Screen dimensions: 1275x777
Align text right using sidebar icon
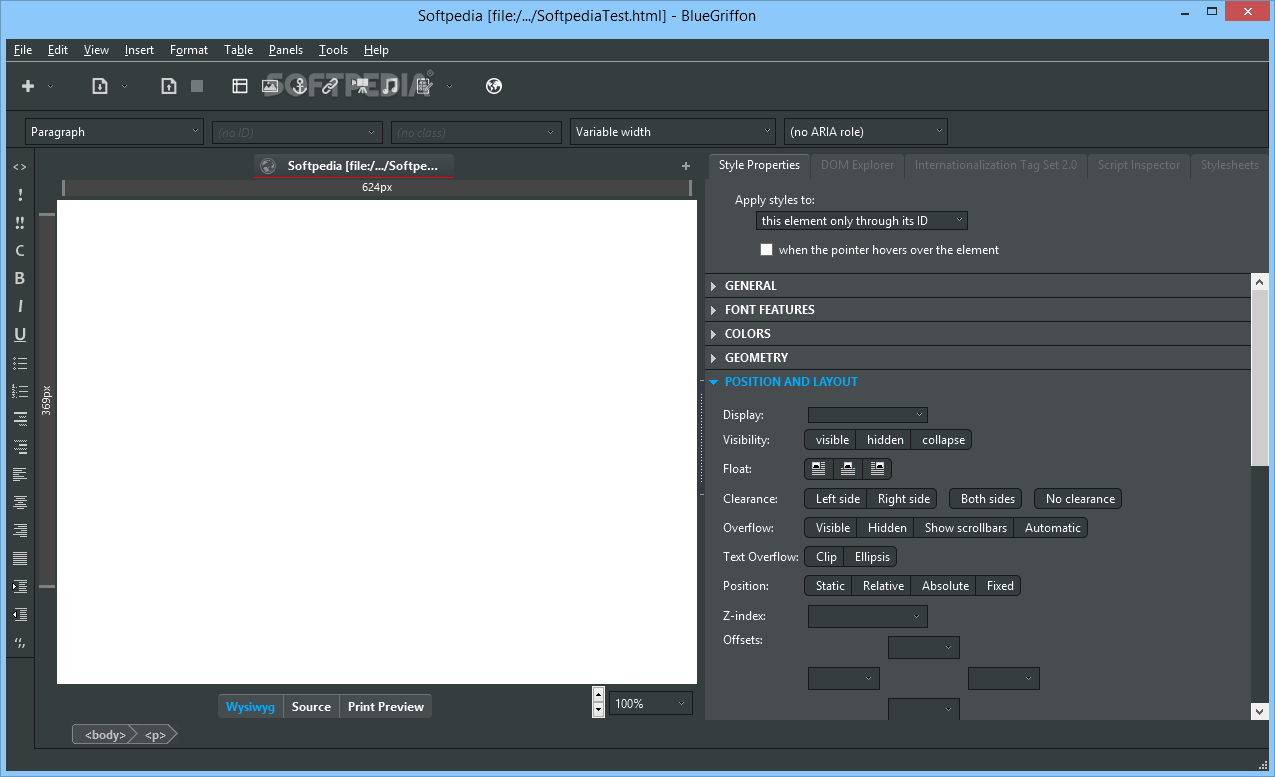pyautogui.click(x=19, y=530)
